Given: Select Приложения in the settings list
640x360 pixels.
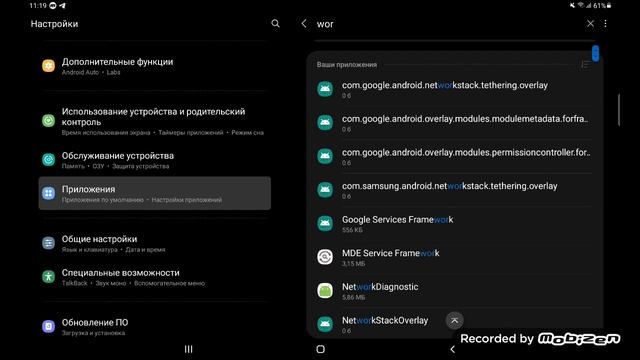Looking at the screenshot, I should (x=155, y=193).
